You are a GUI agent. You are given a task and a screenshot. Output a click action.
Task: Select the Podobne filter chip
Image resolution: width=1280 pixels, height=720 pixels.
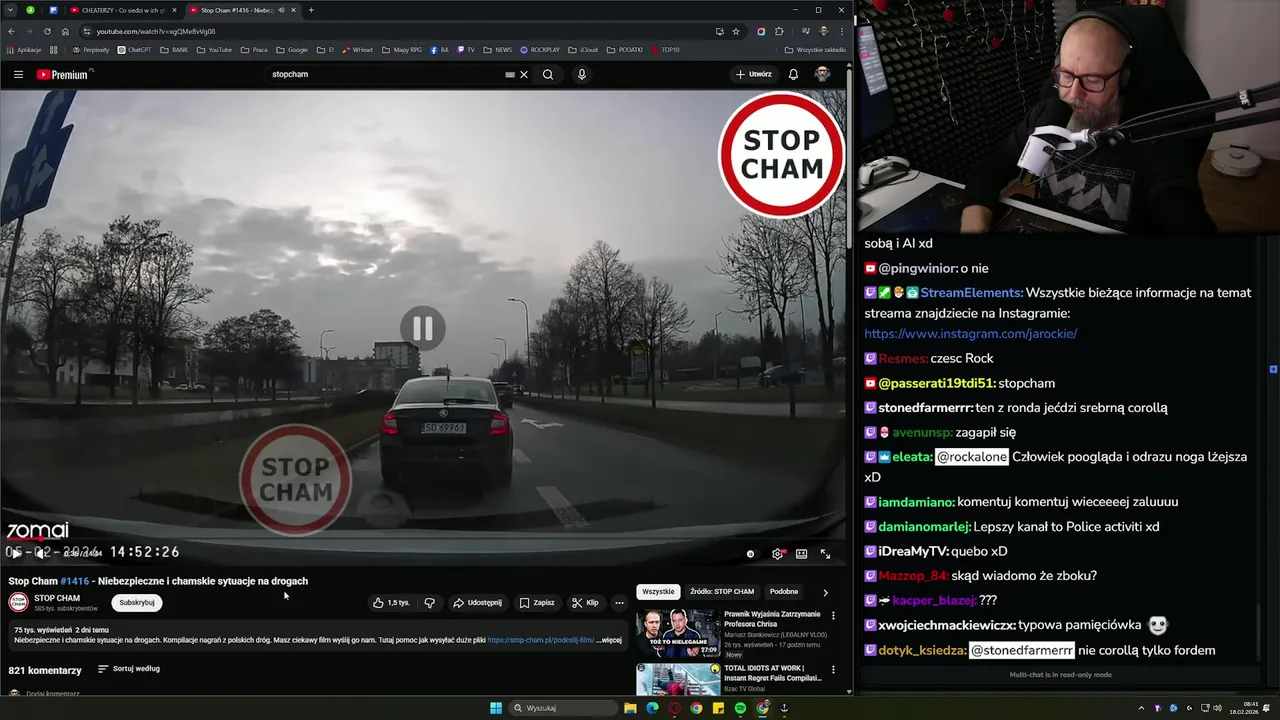(x=784, y=592)
